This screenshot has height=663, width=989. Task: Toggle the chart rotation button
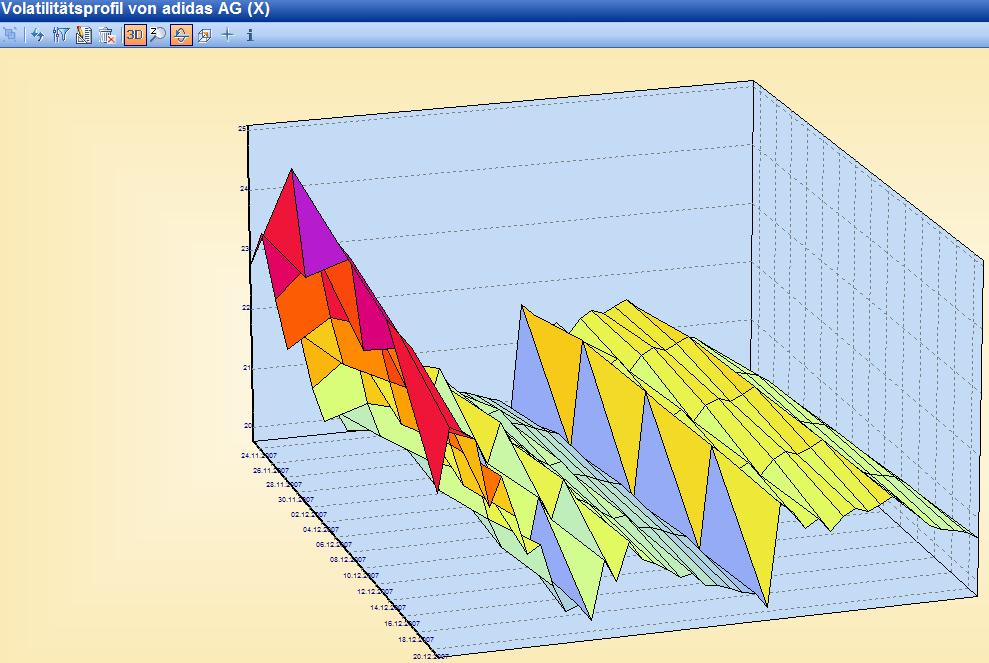tap(181, 35)
